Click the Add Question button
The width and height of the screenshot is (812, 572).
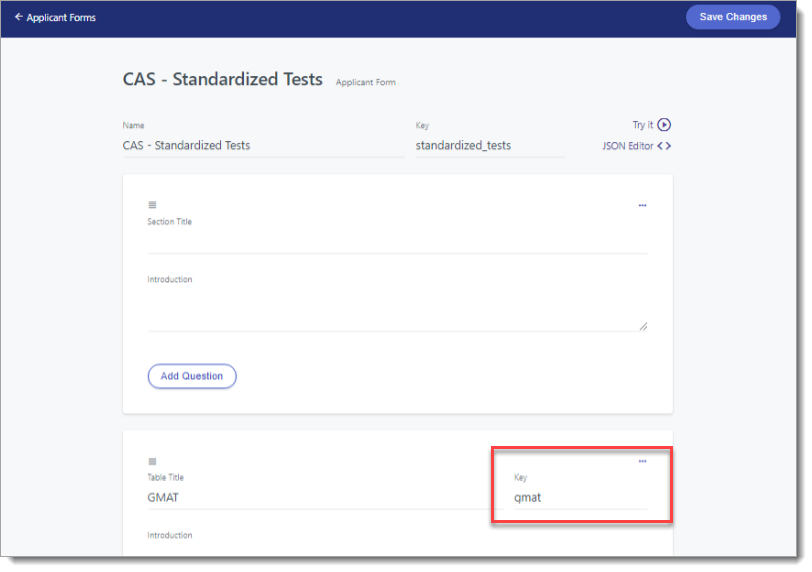pos(192,376)
